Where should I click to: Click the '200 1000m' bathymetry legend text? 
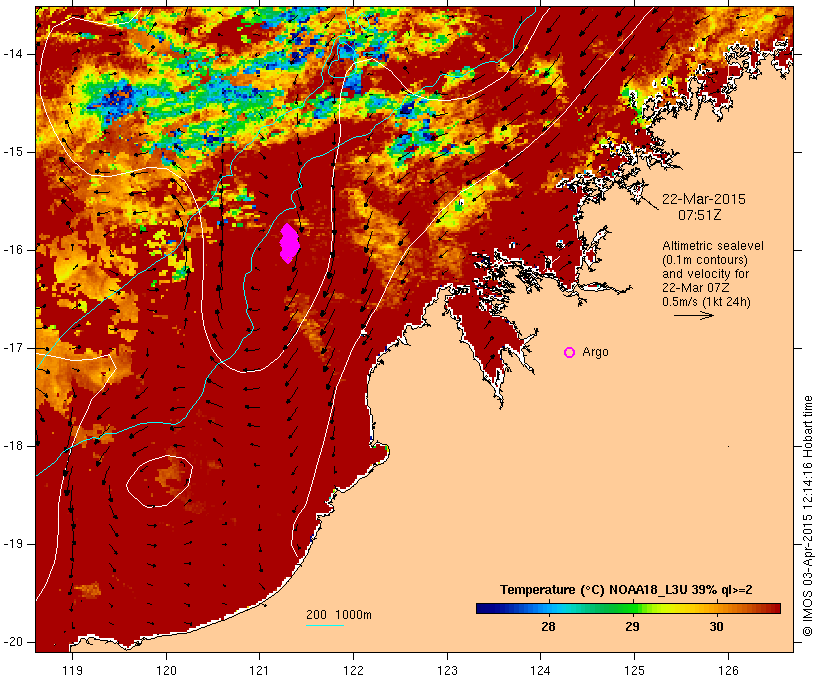tap(339, 615)
